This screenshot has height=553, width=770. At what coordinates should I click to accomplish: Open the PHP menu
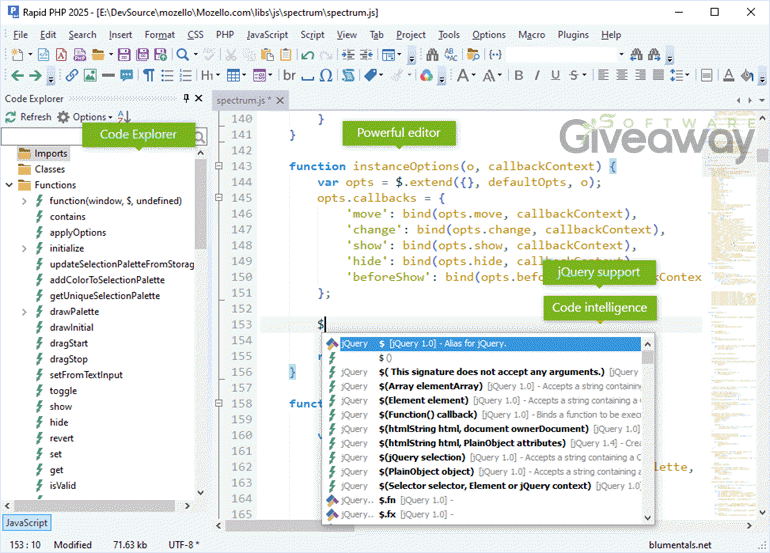tap(225, 35)
